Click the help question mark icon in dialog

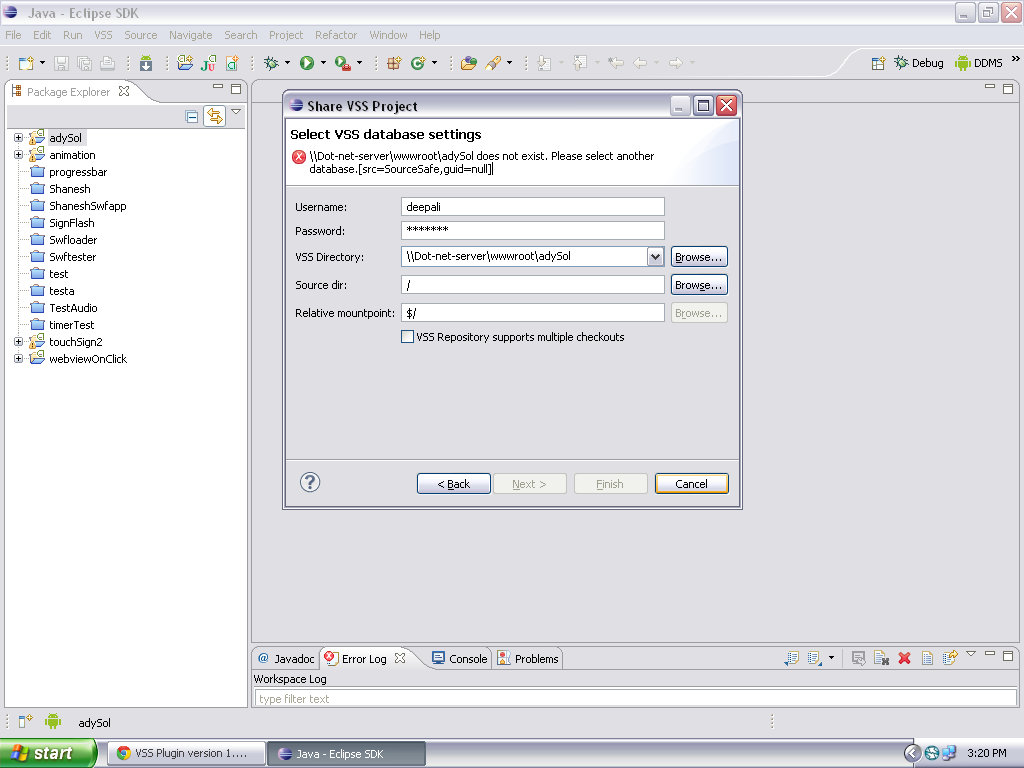click(310, 483)
